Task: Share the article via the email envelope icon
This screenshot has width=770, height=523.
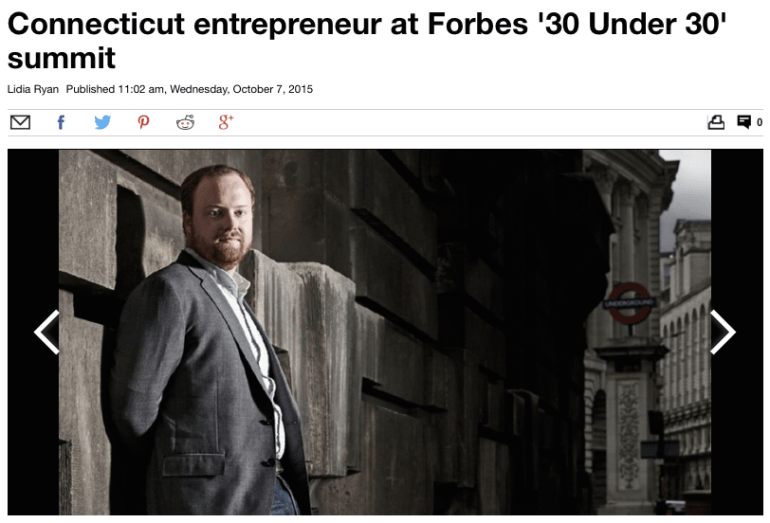Action: (x=20, y=122)
